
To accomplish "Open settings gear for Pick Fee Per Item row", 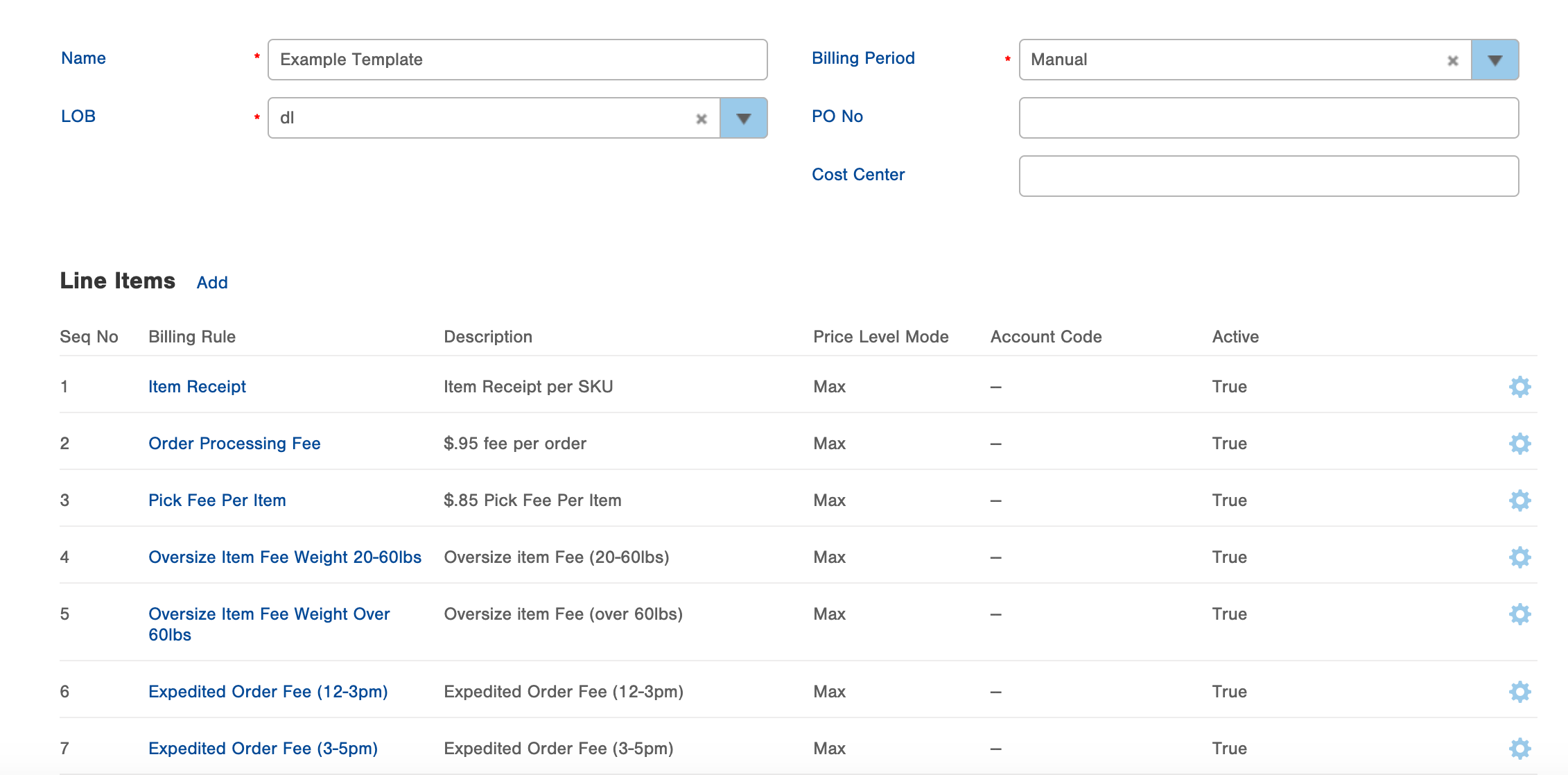I will coord(1519,500).
